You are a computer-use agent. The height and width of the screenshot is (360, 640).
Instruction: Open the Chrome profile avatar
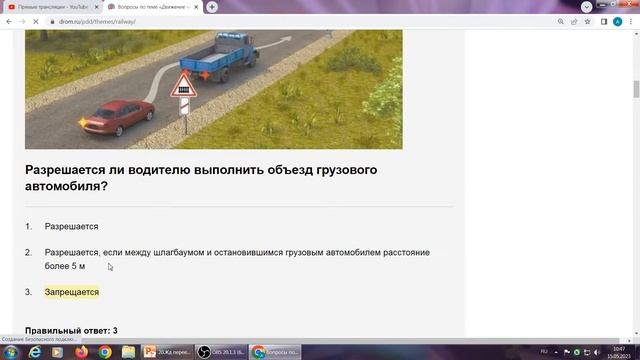coord(618,22)
